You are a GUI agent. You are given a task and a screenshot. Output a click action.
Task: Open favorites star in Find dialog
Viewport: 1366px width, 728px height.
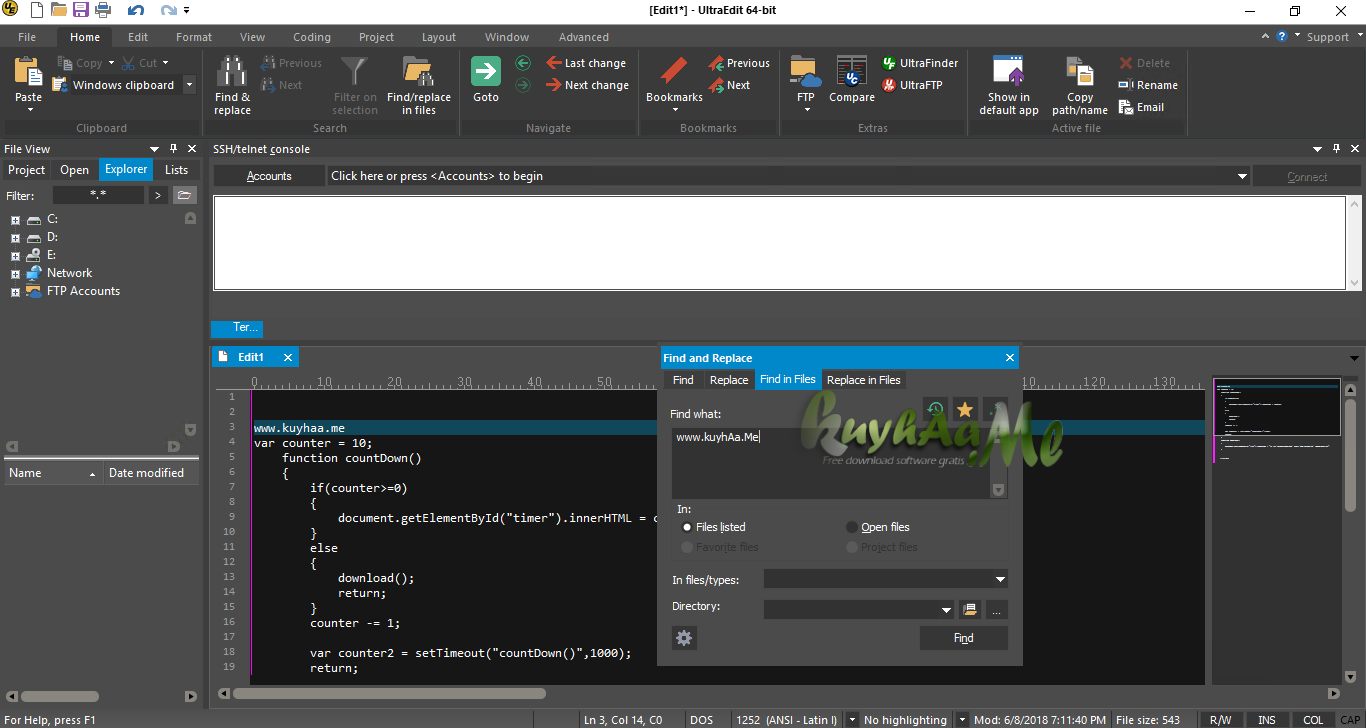click(965, 409)
